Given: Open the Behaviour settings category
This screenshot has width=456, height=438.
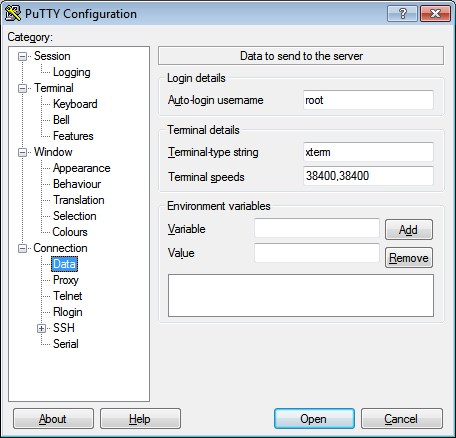Looking at the screenshot, I should point(77,184).
